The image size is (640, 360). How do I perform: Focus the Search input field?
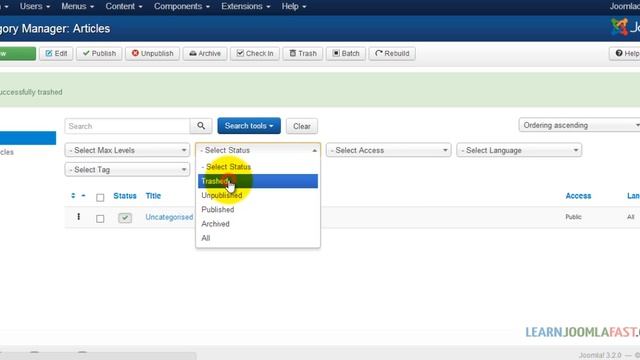tap(127, 126)
